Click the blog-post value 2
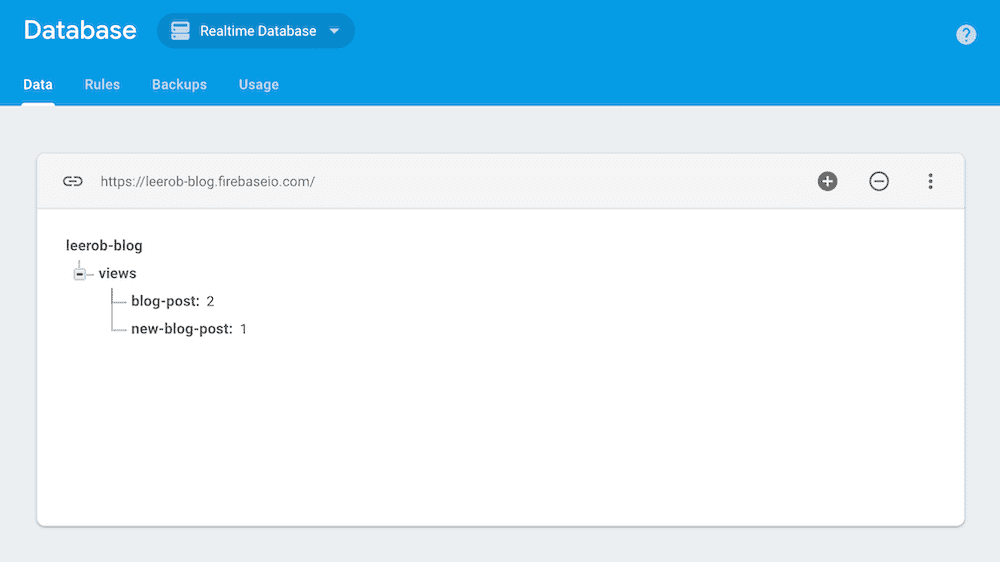The width and height of the screenshot is (1000, 562). [x=210, y=301]
